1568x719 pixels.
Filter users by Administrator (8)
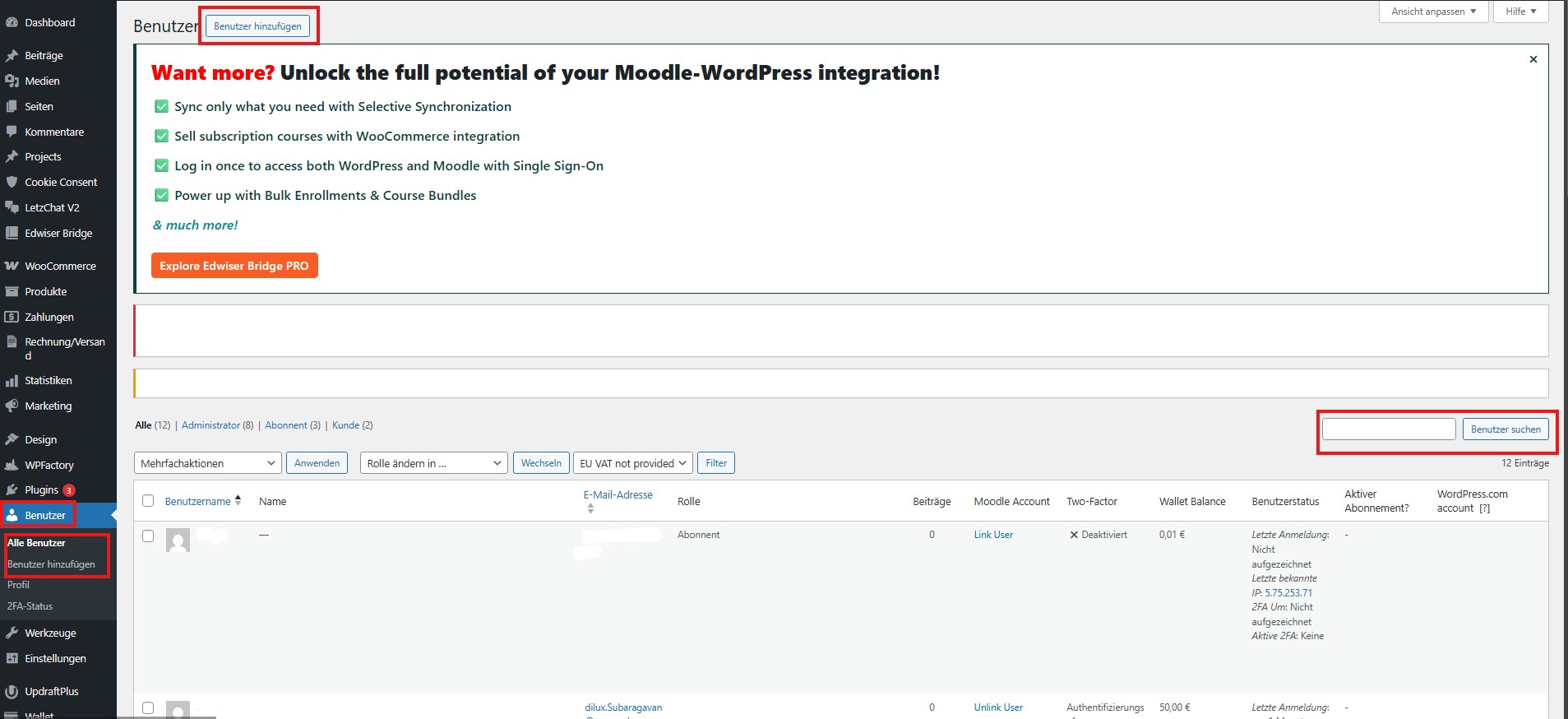[x=218, y=425]
